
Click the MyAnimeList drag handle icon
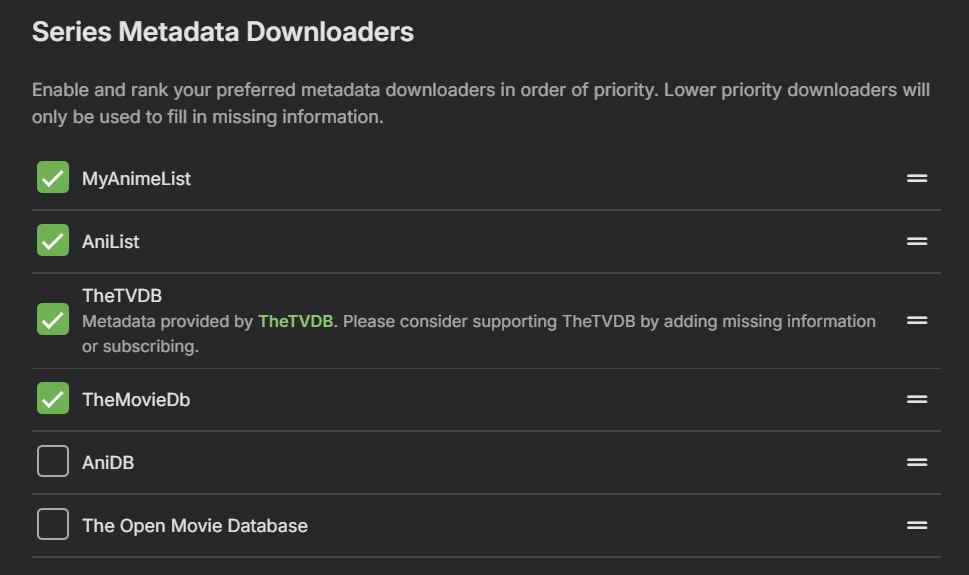tap(917, 179)
